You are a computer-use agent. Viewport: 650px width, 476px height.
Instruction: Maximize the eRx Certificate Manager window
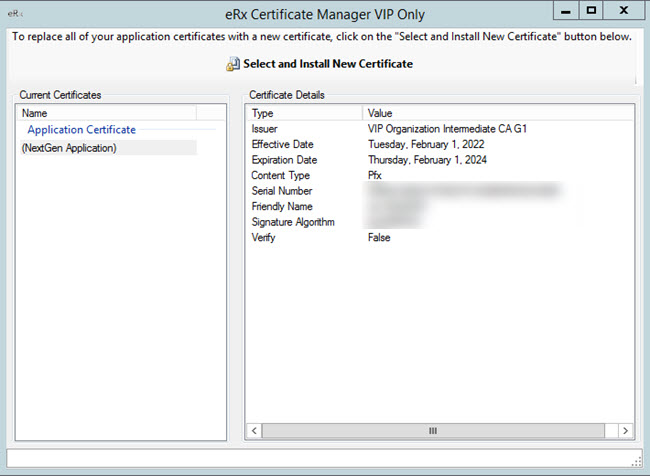pos(592,10)
